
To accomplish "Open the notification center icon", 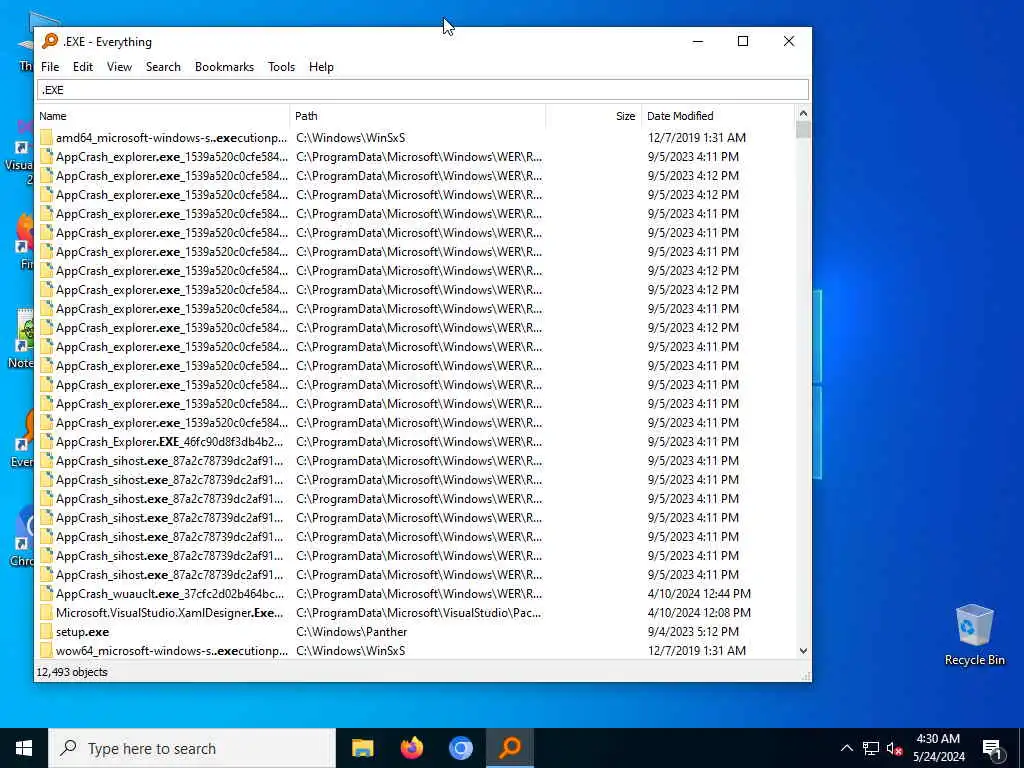I will click(x=992, y=749).
